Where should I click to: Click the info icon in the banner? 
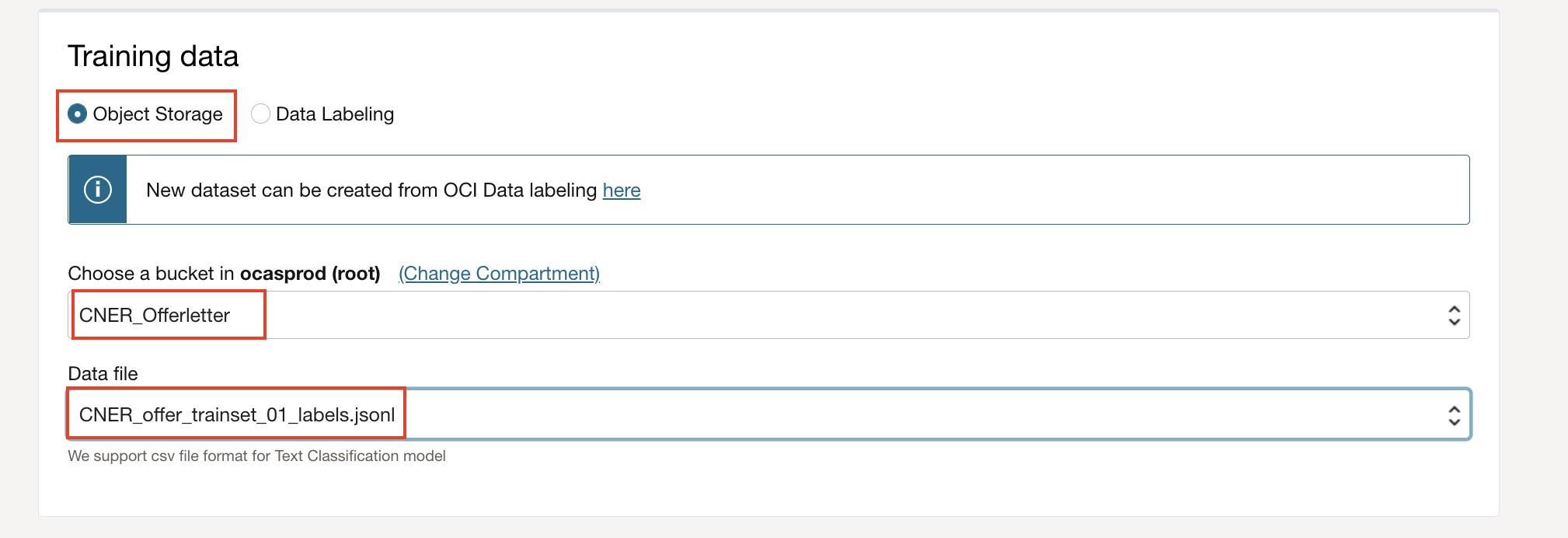point(98,190)
